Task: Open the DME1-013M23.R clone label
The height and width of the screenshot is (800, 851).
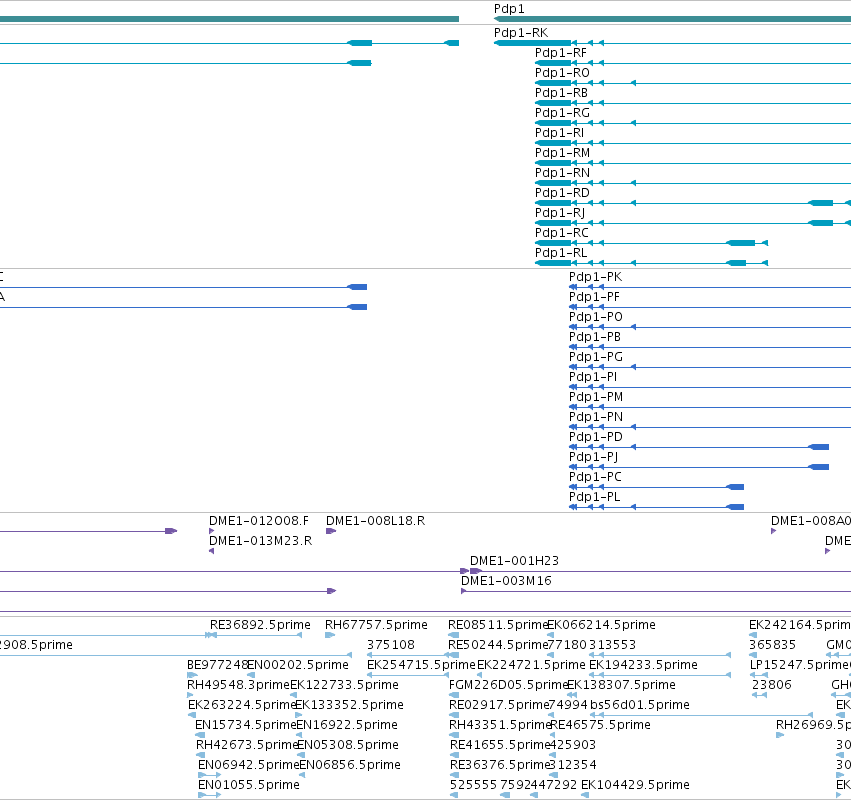Action: pos(261,542)
